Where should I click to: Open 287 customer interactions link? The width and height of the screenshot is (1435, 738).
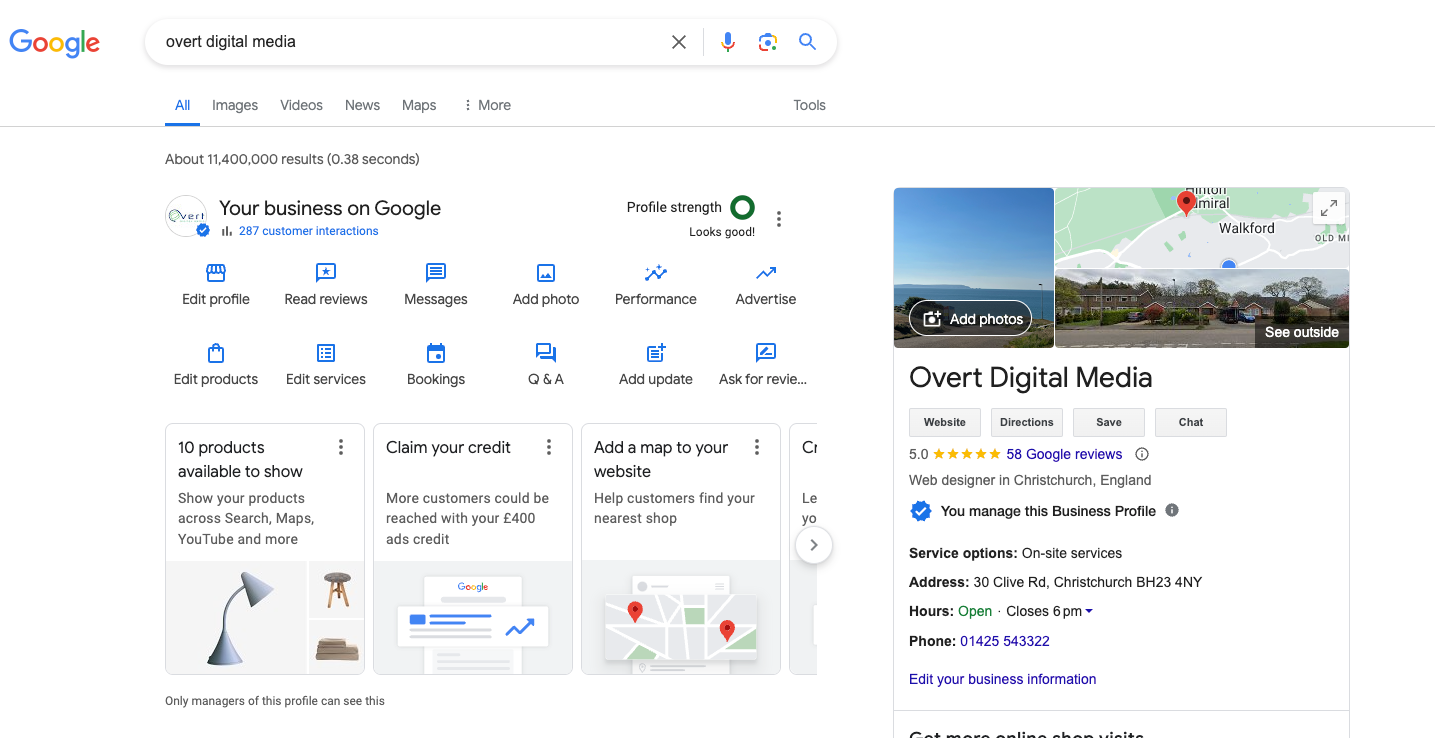point(308,231)
